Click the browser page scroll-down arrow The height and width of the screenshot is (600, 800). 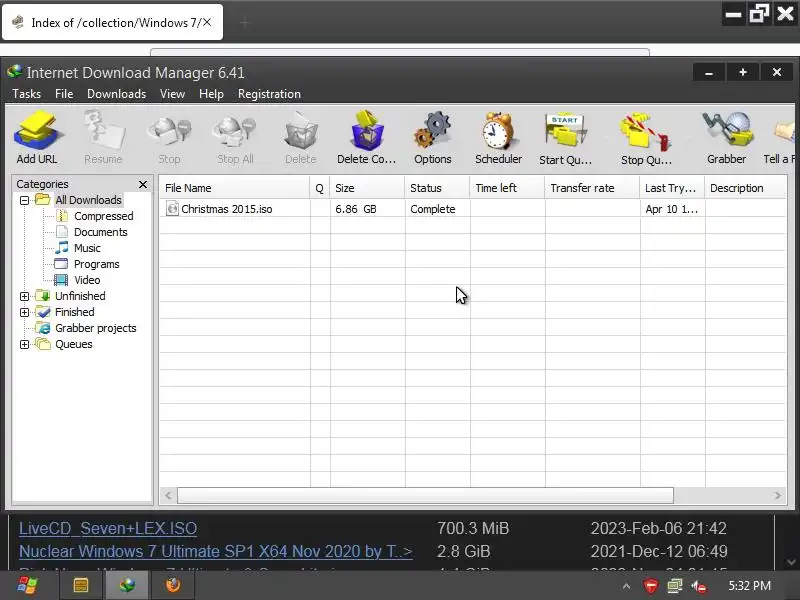point(791,562)
